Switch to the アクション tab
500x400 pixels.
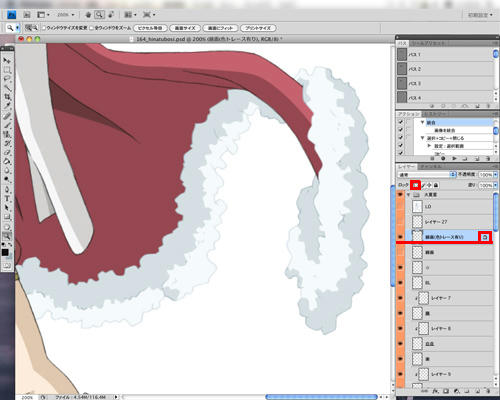click(x=408, y=114)
